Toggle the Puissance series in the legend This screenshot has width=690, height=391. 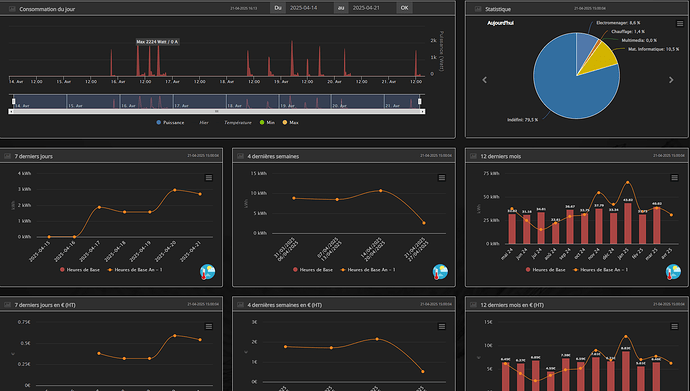tap(170, 123)
